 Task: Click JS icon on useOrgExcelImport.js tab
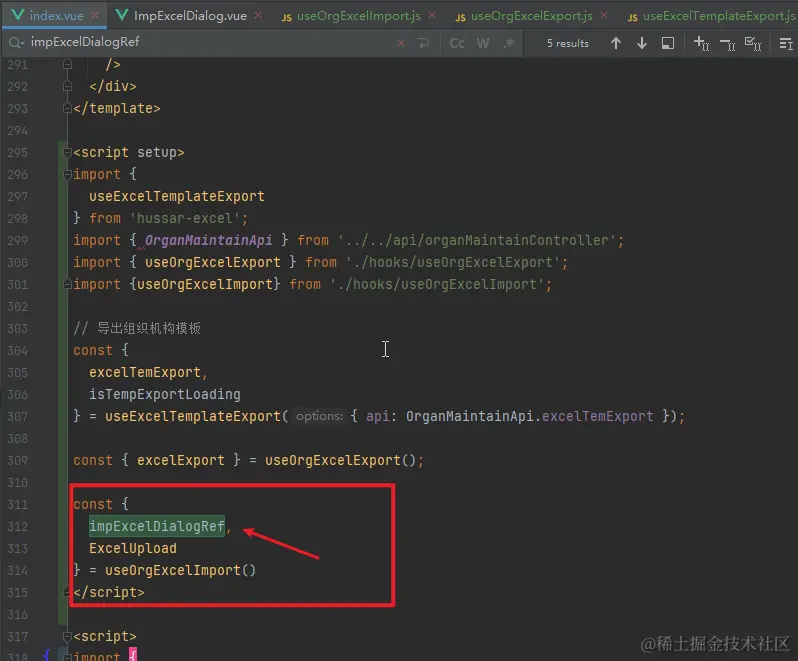coord(287,17)
